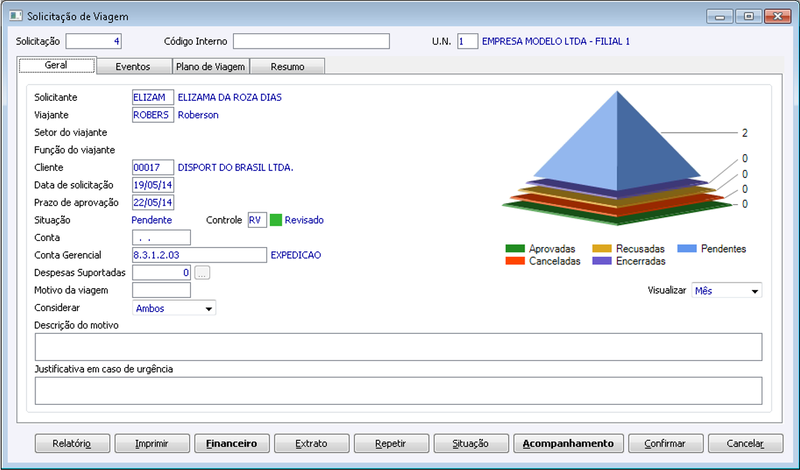Focus the Conta field
The image size is (800, 470).
161,238
